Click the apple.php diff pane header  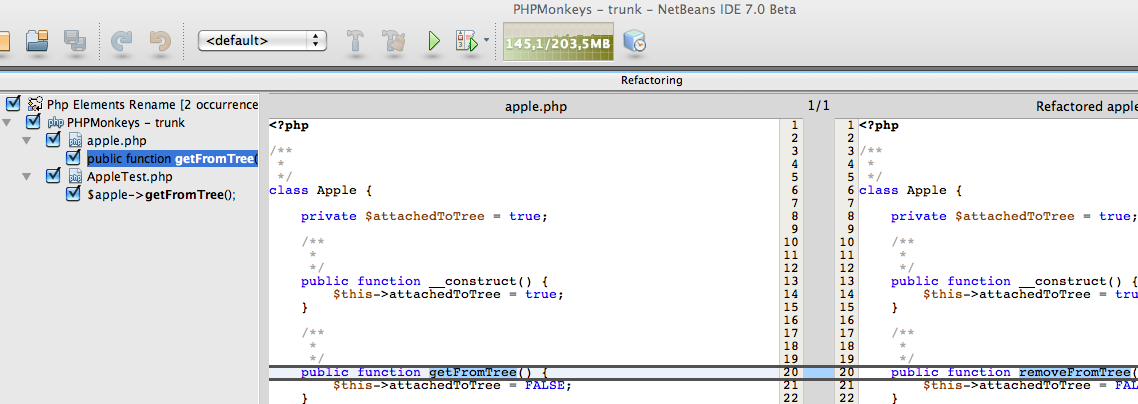click(536, 107)
